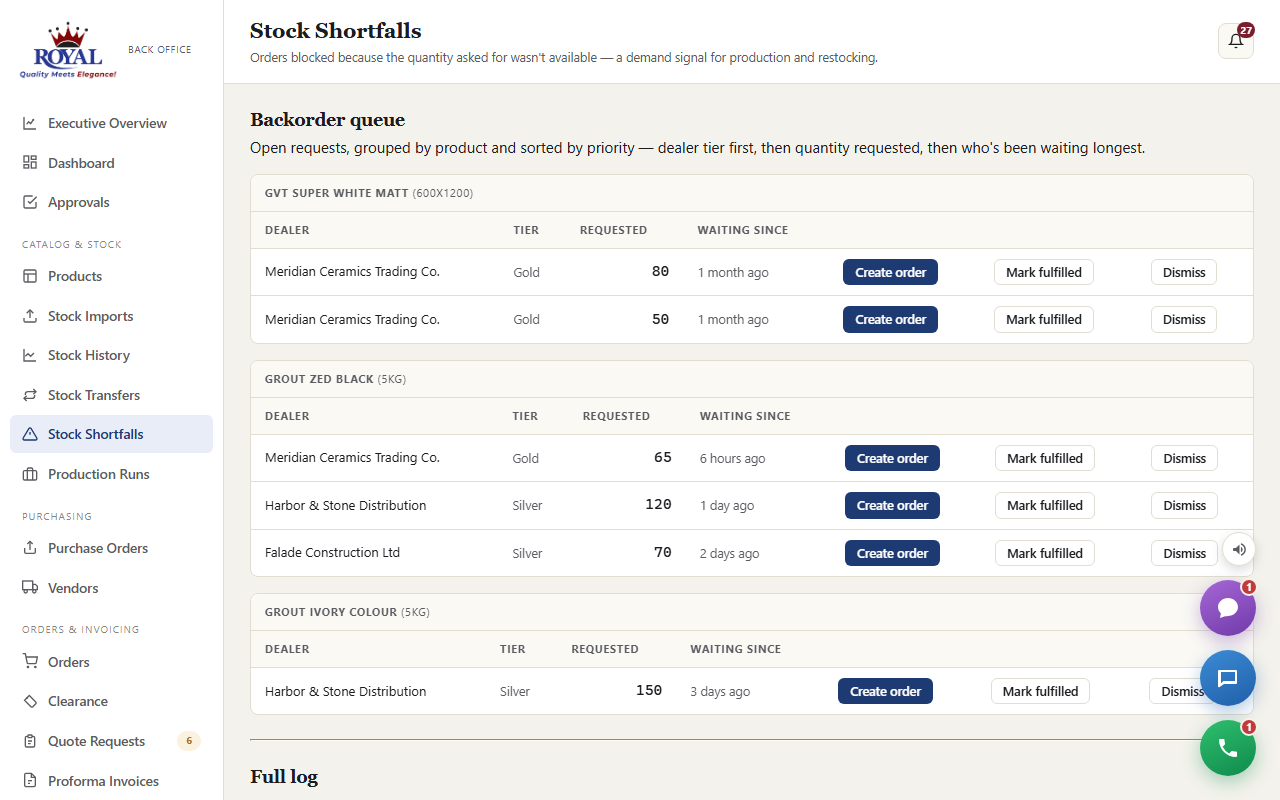This screenshot has height=800, width=1280.
Task: Click the Stock History line-chart icon
Action: pyautogui.click(x=30, y=355)
